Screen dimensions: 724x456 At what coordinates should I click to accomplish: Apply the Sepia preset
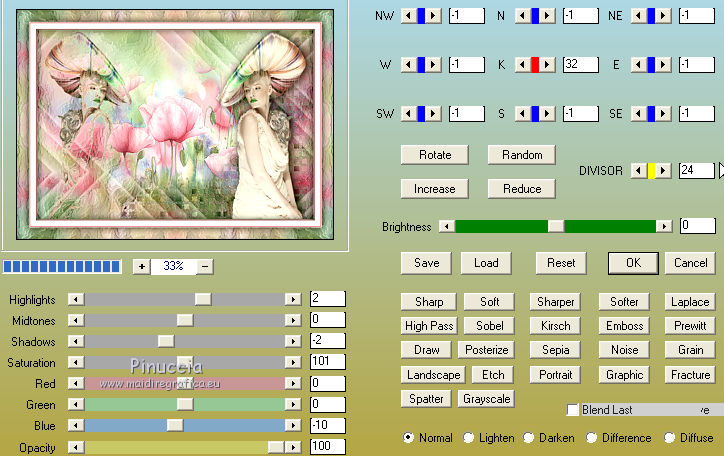(x=555, y=350)
